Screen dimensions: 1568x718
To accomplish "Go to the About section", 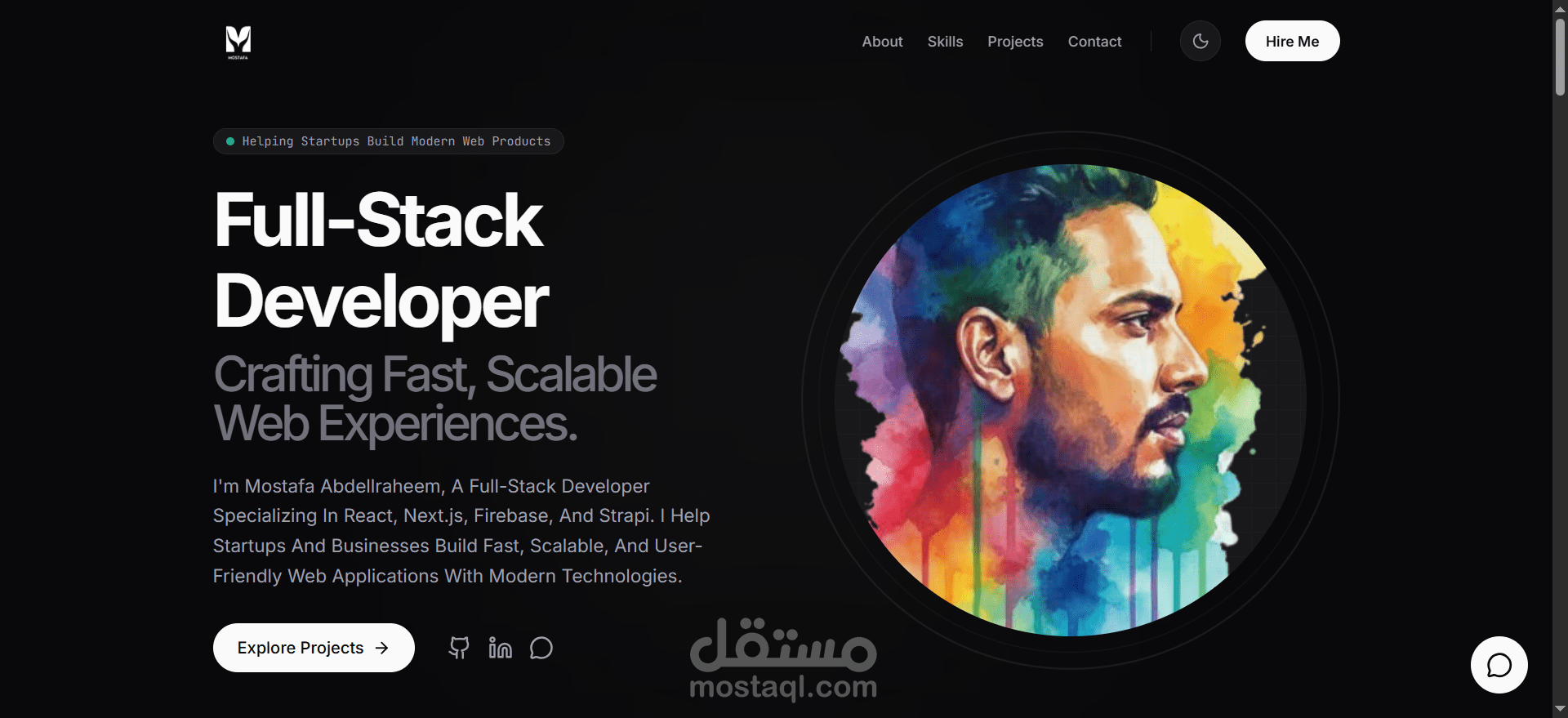I will tap(882, 42).
